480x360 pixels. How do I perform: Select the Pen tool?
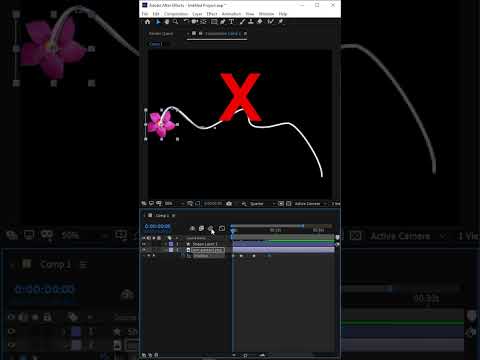pyautogui.click(x=223, y=22)
